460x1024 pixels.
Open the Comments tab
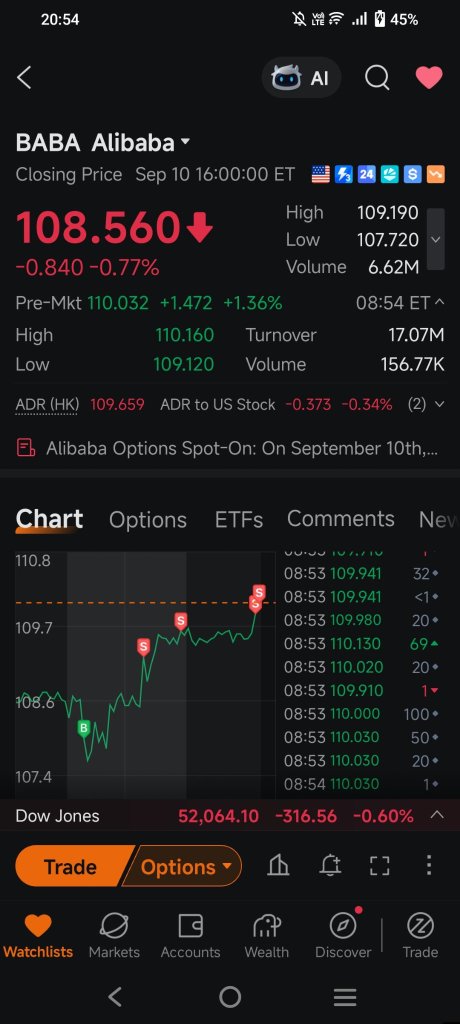click(x=340, y=519)
